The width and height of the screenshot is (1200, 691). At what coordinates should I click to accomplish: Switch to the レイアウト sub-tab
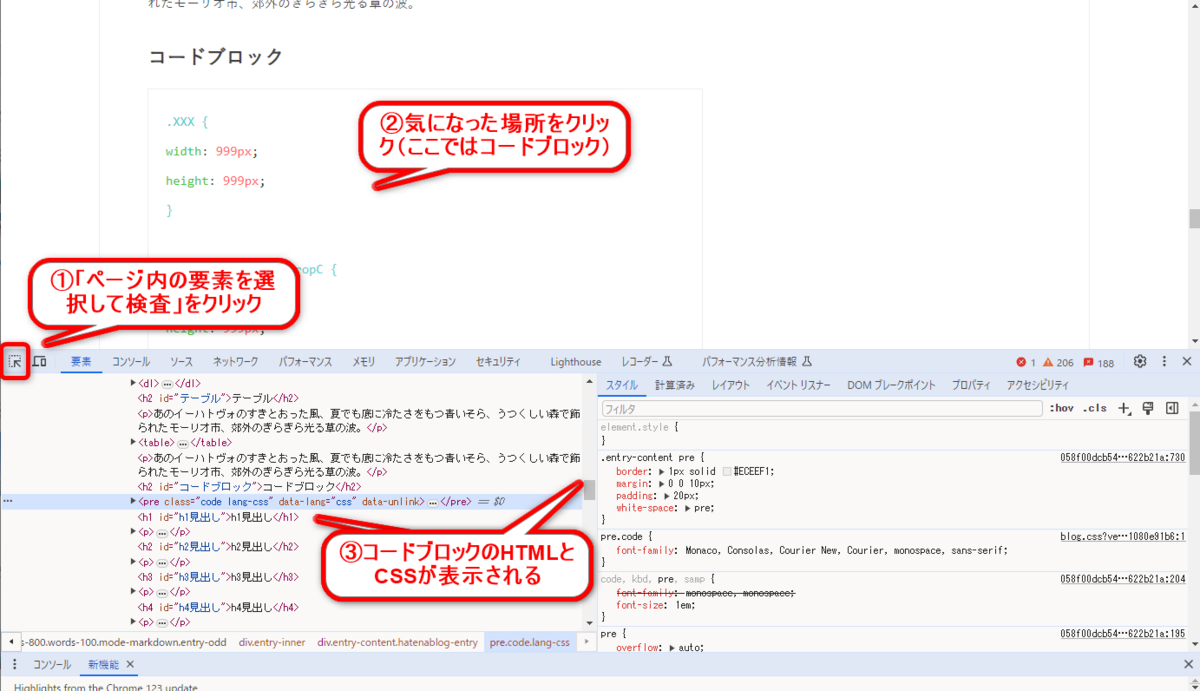click(x=731, y=385)
